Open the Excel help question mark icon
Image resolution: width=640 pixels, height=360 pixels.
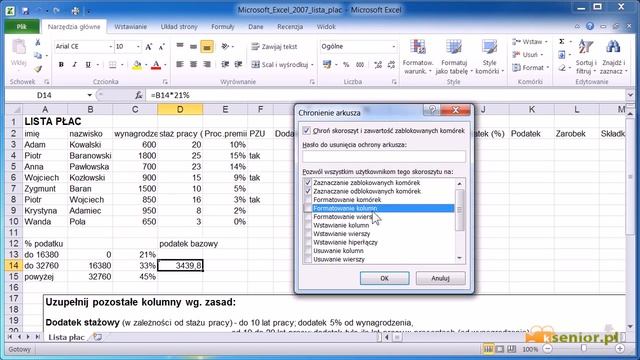point(590,27)
